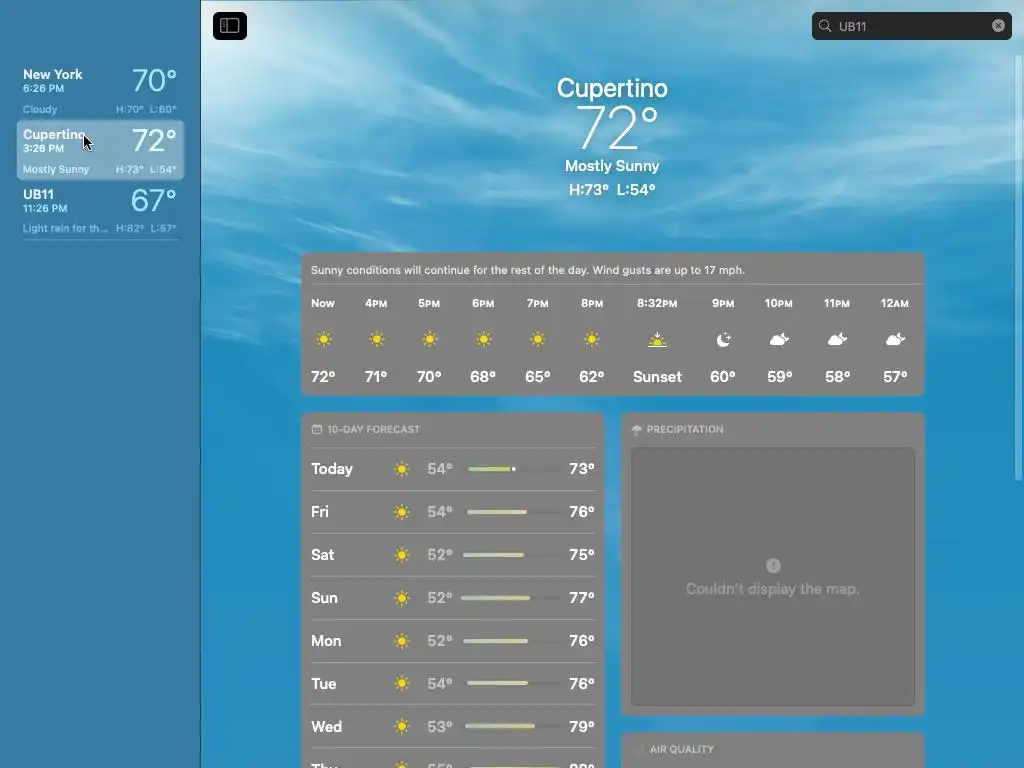
Task: Click the cloudy night icon under 11PM
Action: pos(837,339)
